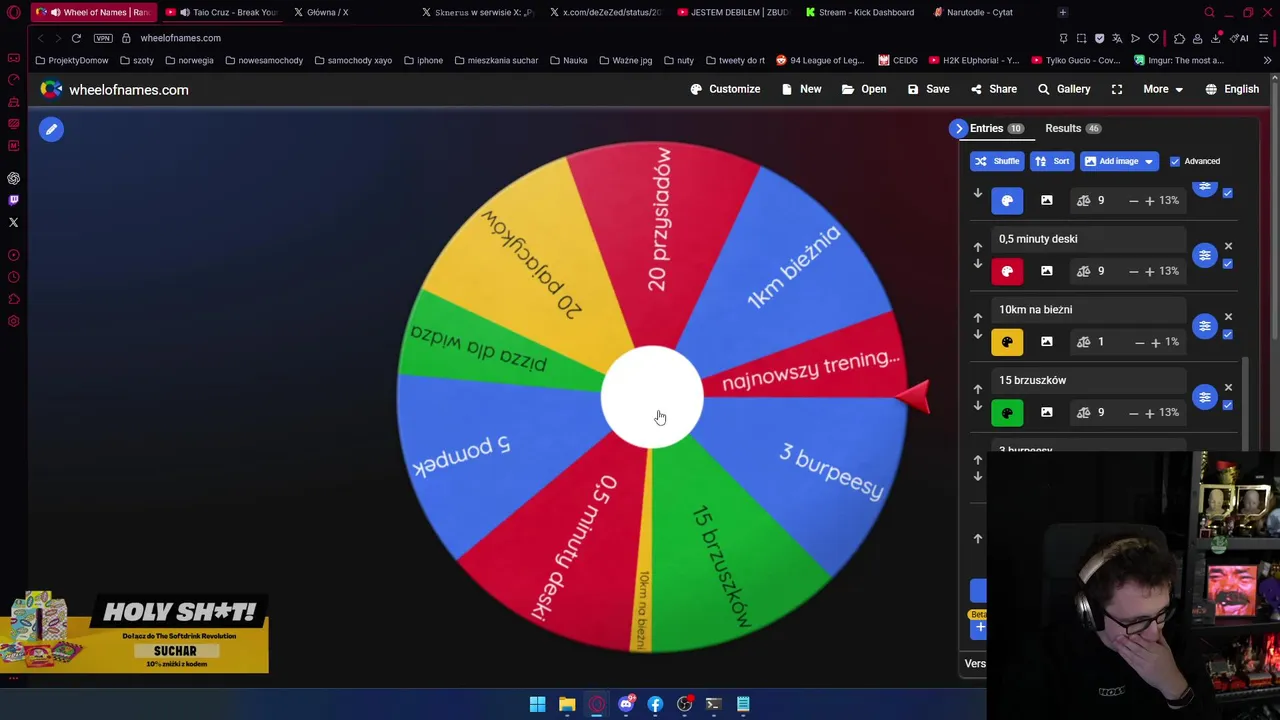Move 15 brzuszków entry up

978,388
